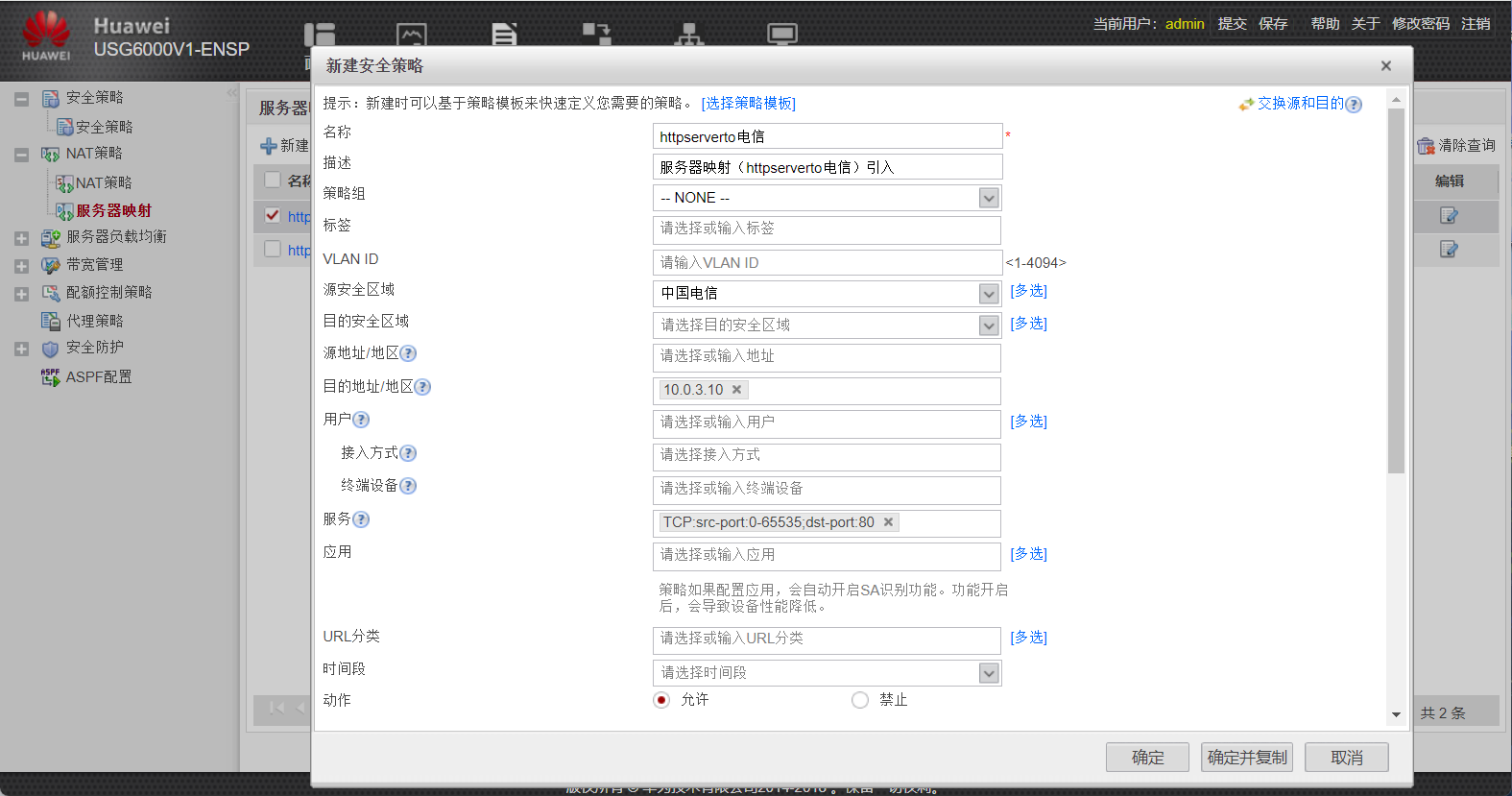Open 帮助 in top menu
Viewport: 1512px width, 796px height.
tap(1325, 24)
